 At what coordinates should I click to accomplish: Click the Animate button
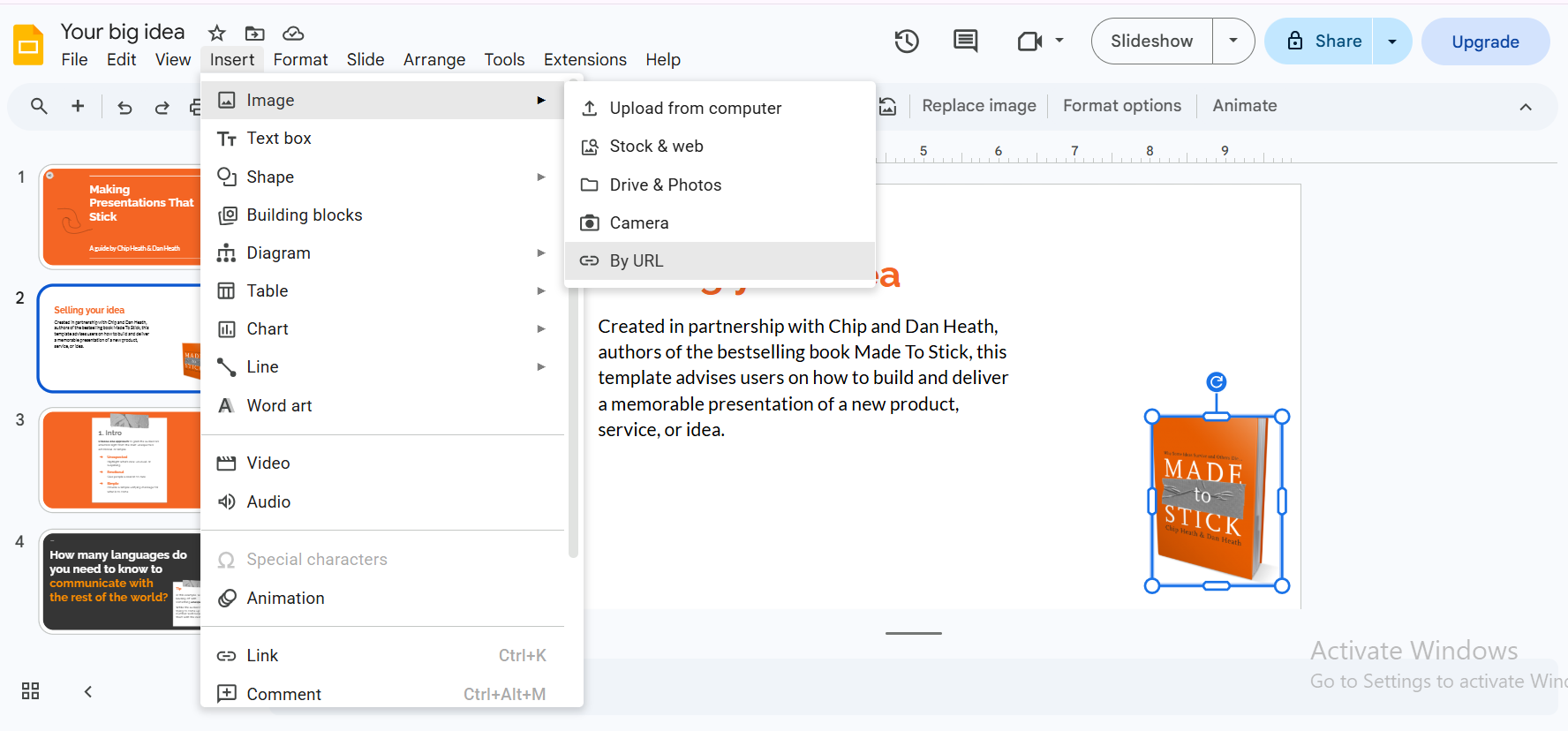click(x=1245, y=106)
